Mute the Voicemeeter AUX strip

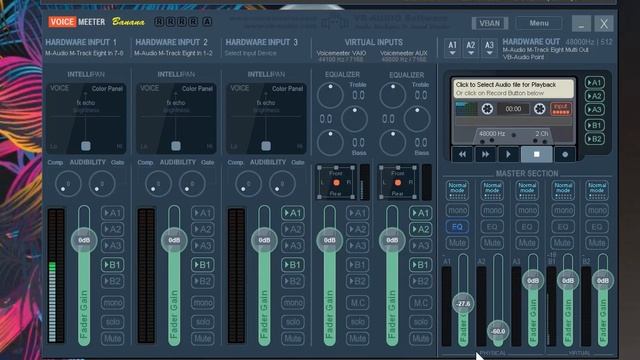[x=420, y=338]
